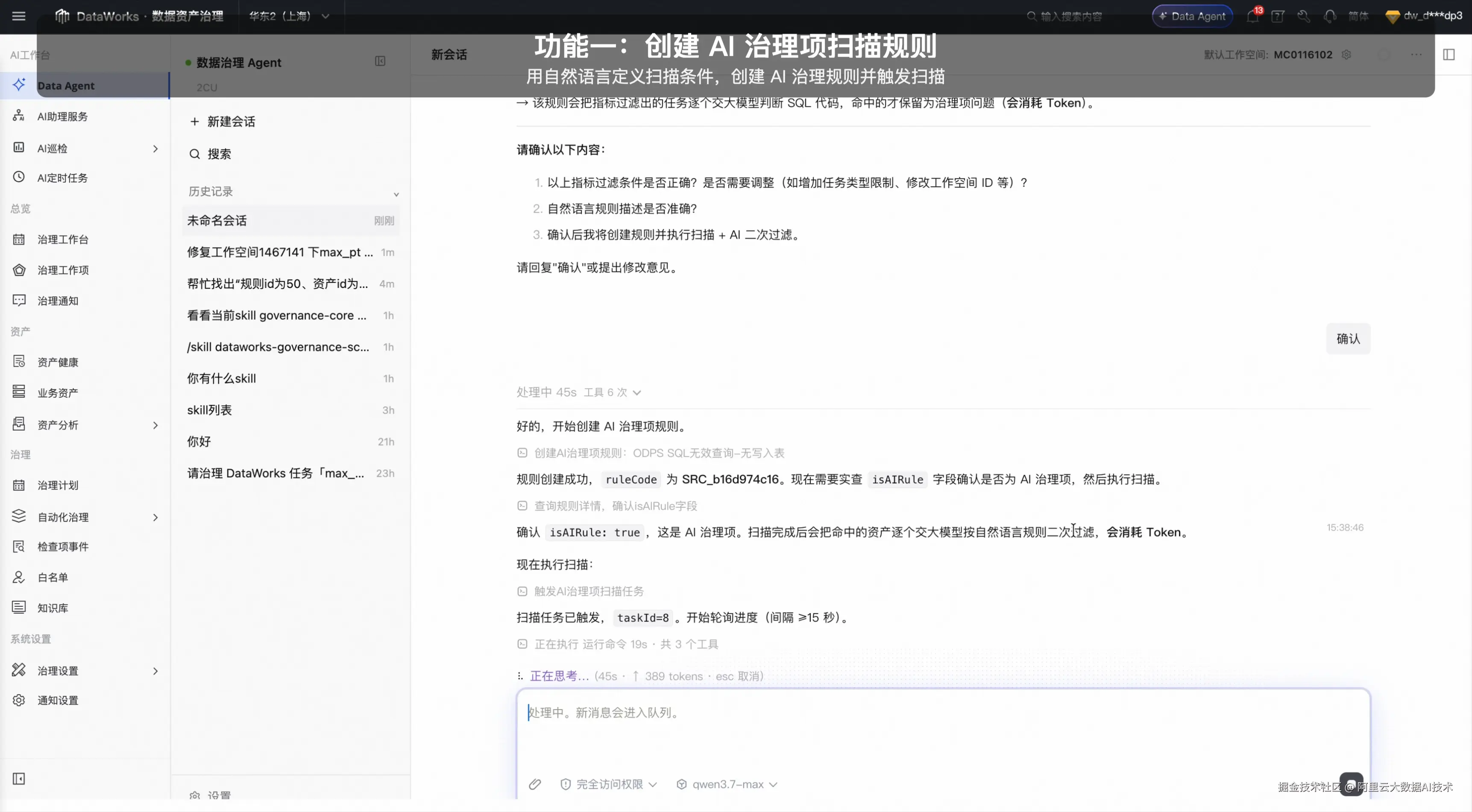Click the tool-call icon beside 查询规则详情

click(x=522, y=505)
